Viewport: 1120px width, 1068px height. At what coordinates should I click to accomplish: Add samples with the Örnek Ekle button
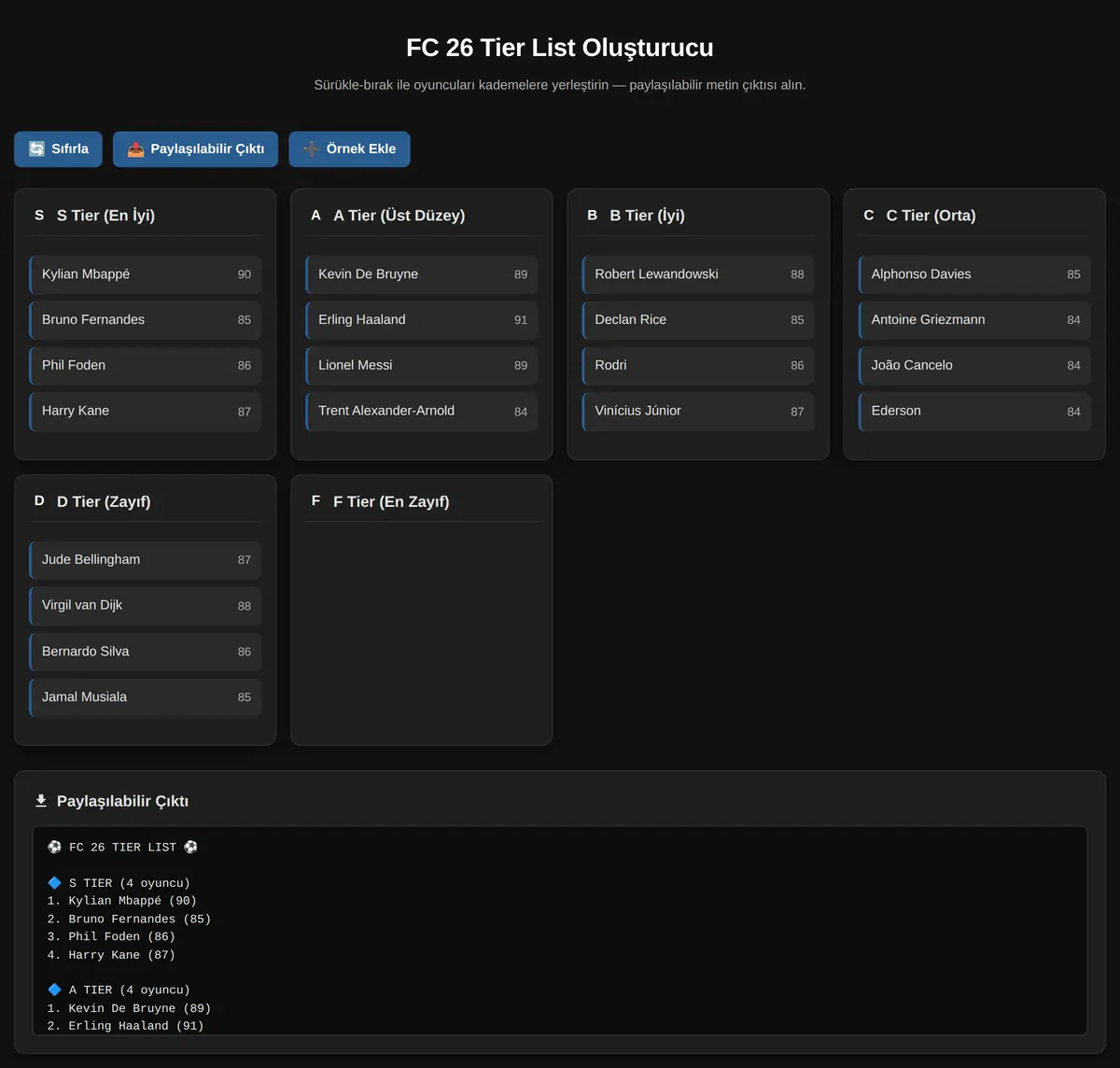(x=349, y=149)
